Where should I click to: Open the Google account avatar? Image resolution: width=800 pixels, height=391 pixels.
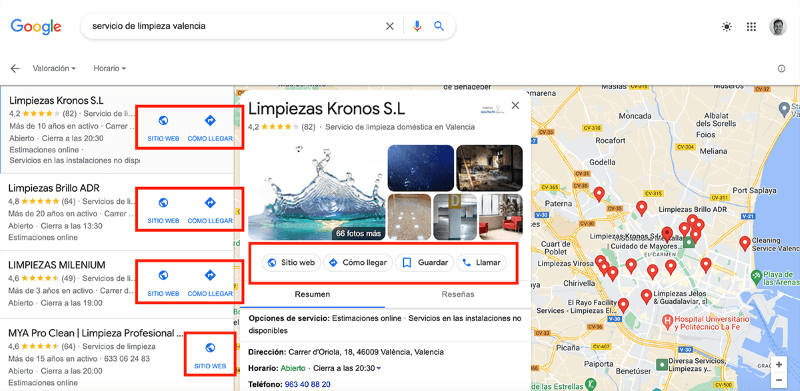tap(778, 27)
